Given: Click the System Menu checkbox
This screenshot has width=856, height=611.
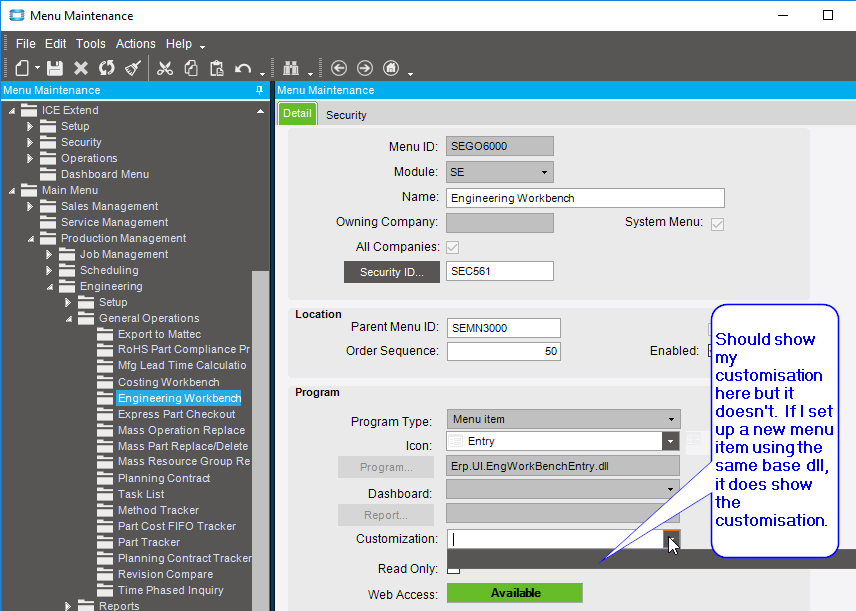Looking at the screenshot, I should coord(717,224).
